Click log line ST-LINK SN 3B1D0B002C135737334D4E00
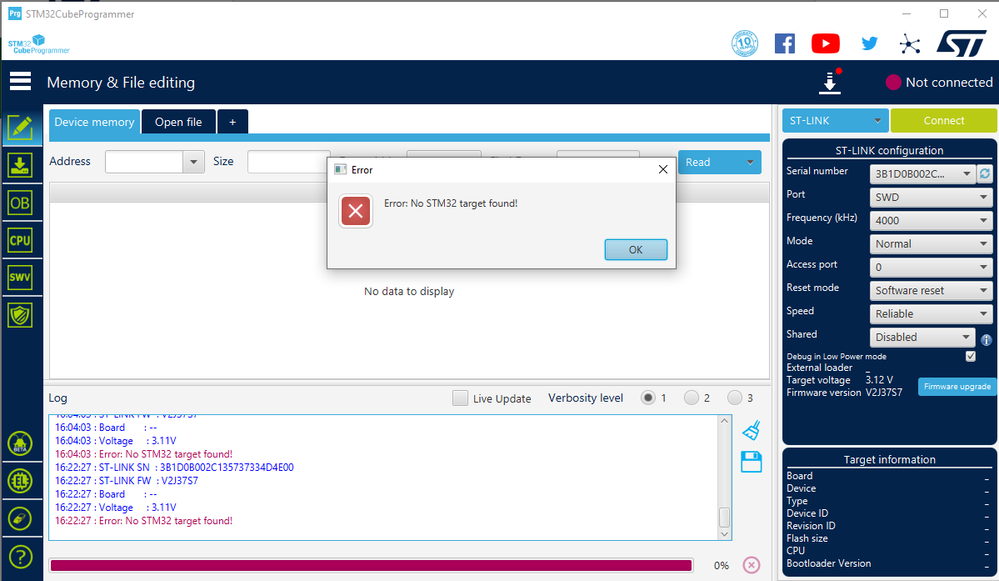The image size is (999, 581). pos(174,468)
